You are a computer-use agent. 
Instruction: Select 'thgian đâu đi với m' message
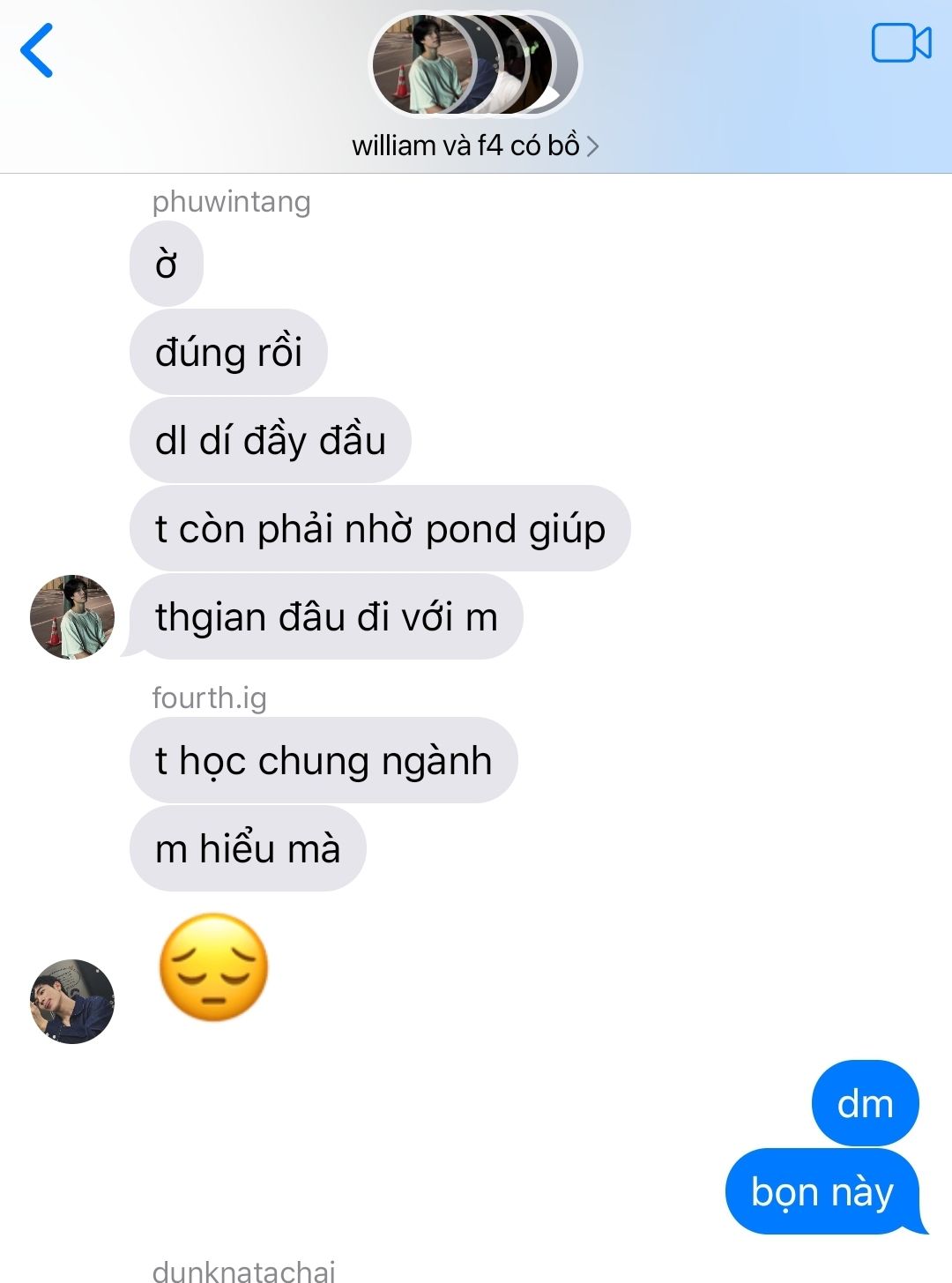coord(326,616)
